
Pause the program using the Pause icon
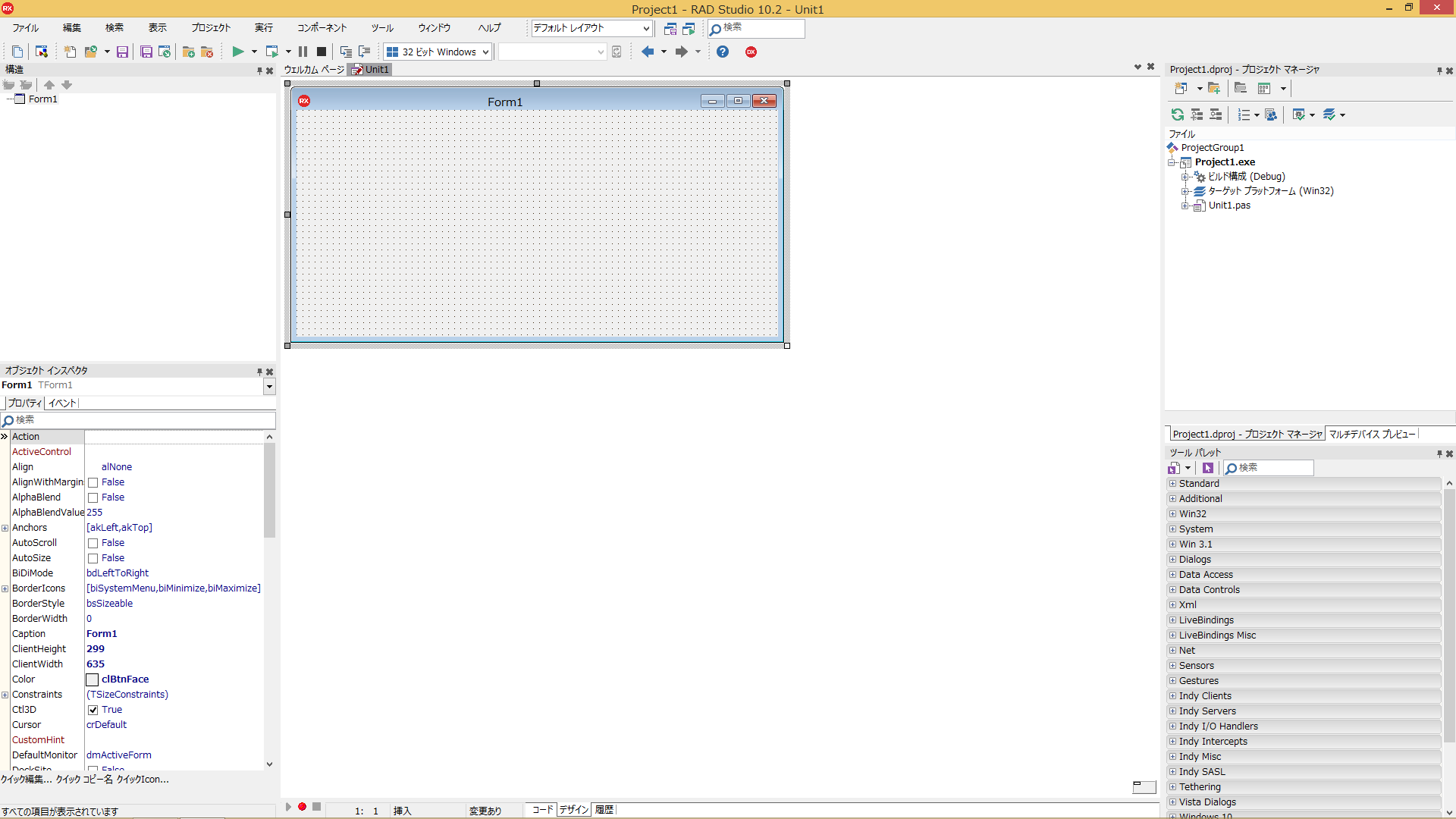(302, 52)
